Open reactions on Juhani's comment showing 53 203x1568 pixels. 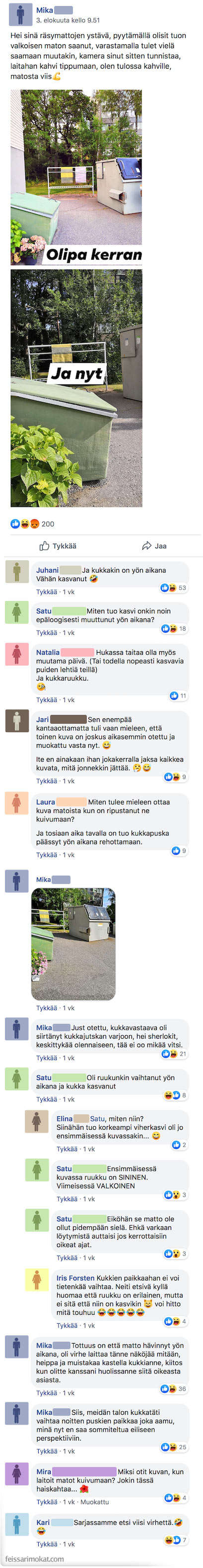coord(174,588)
